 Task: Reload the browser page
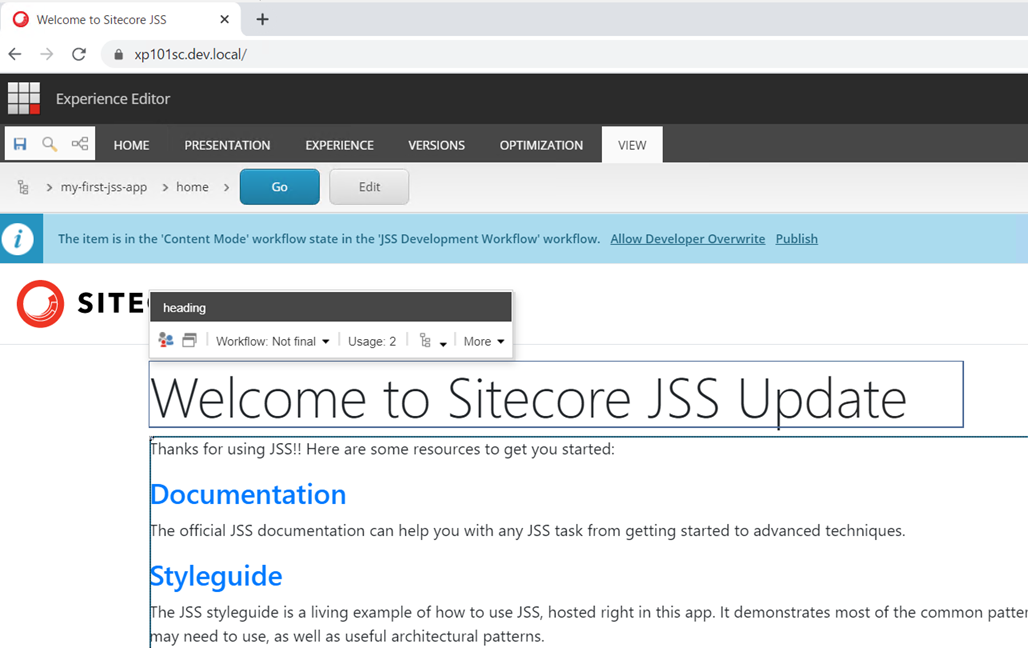click(x=79, y=54)
